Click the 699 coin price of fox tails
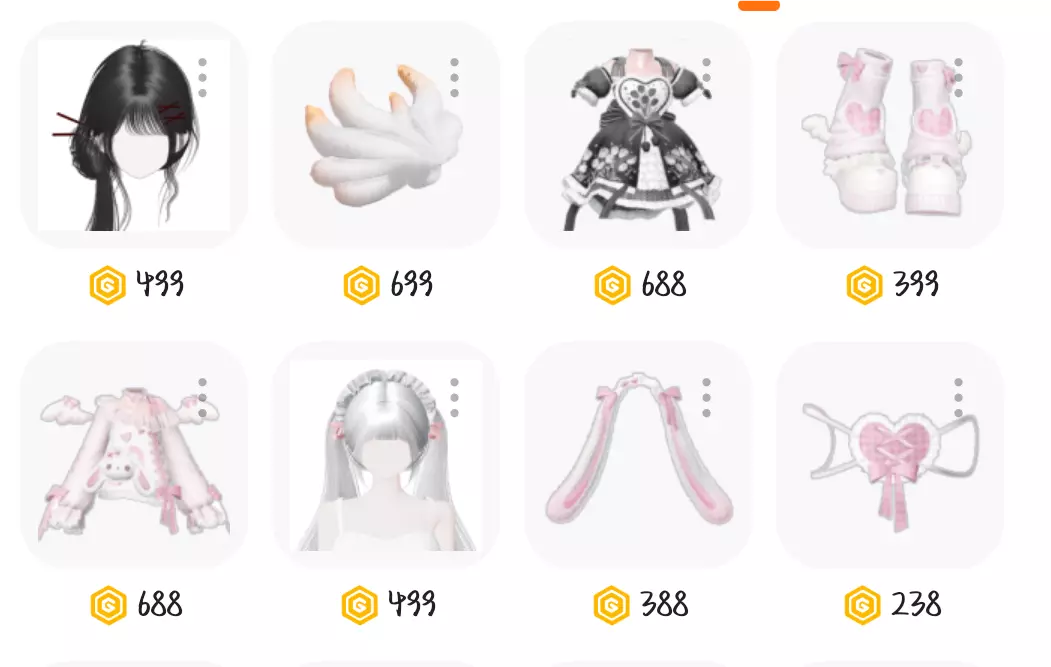This screenshot has width=1051, height=667. click(412, 284)
